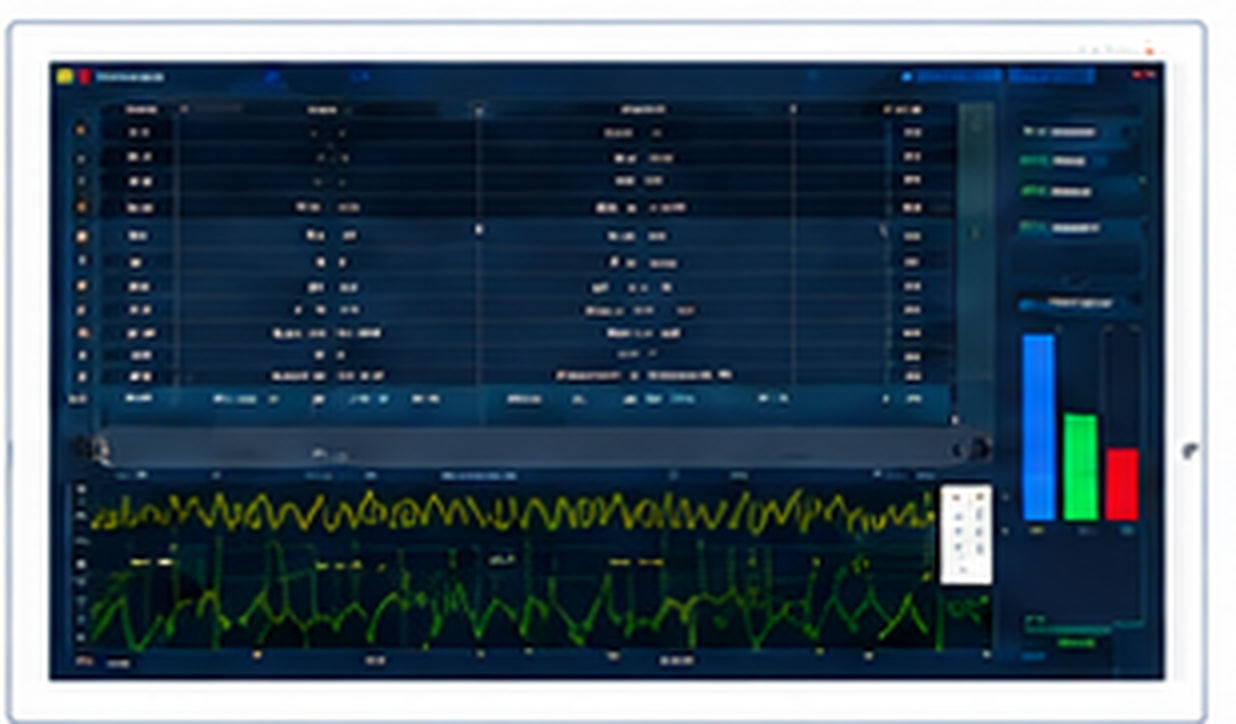
Task: Click the yellow icon in the title bar
Action: [x=64, y=75]
